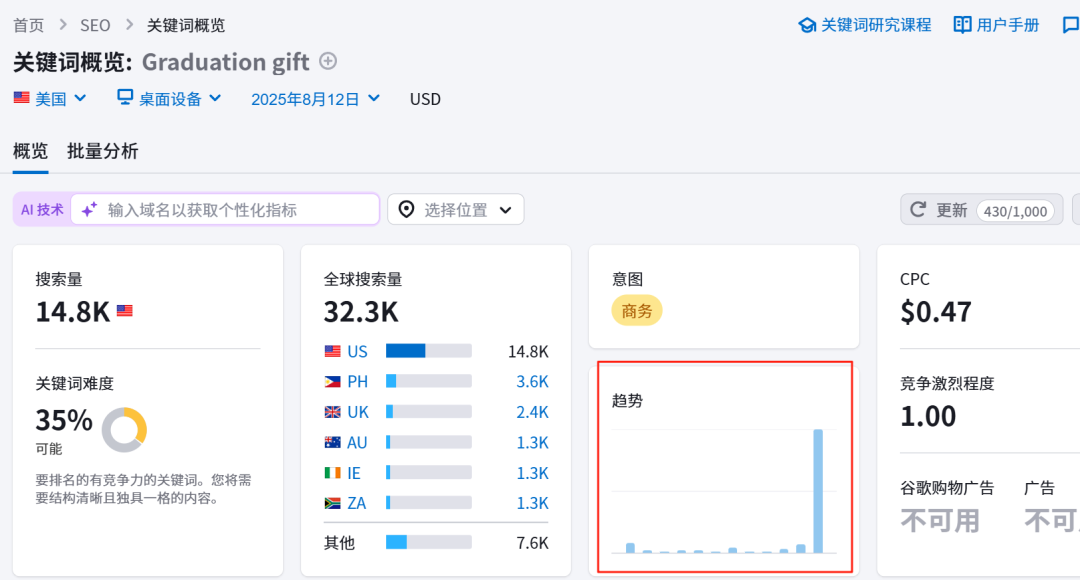This screenshot has width=1080, height=580.
Task: Click the PH volume bar
Action: point(428,381)
